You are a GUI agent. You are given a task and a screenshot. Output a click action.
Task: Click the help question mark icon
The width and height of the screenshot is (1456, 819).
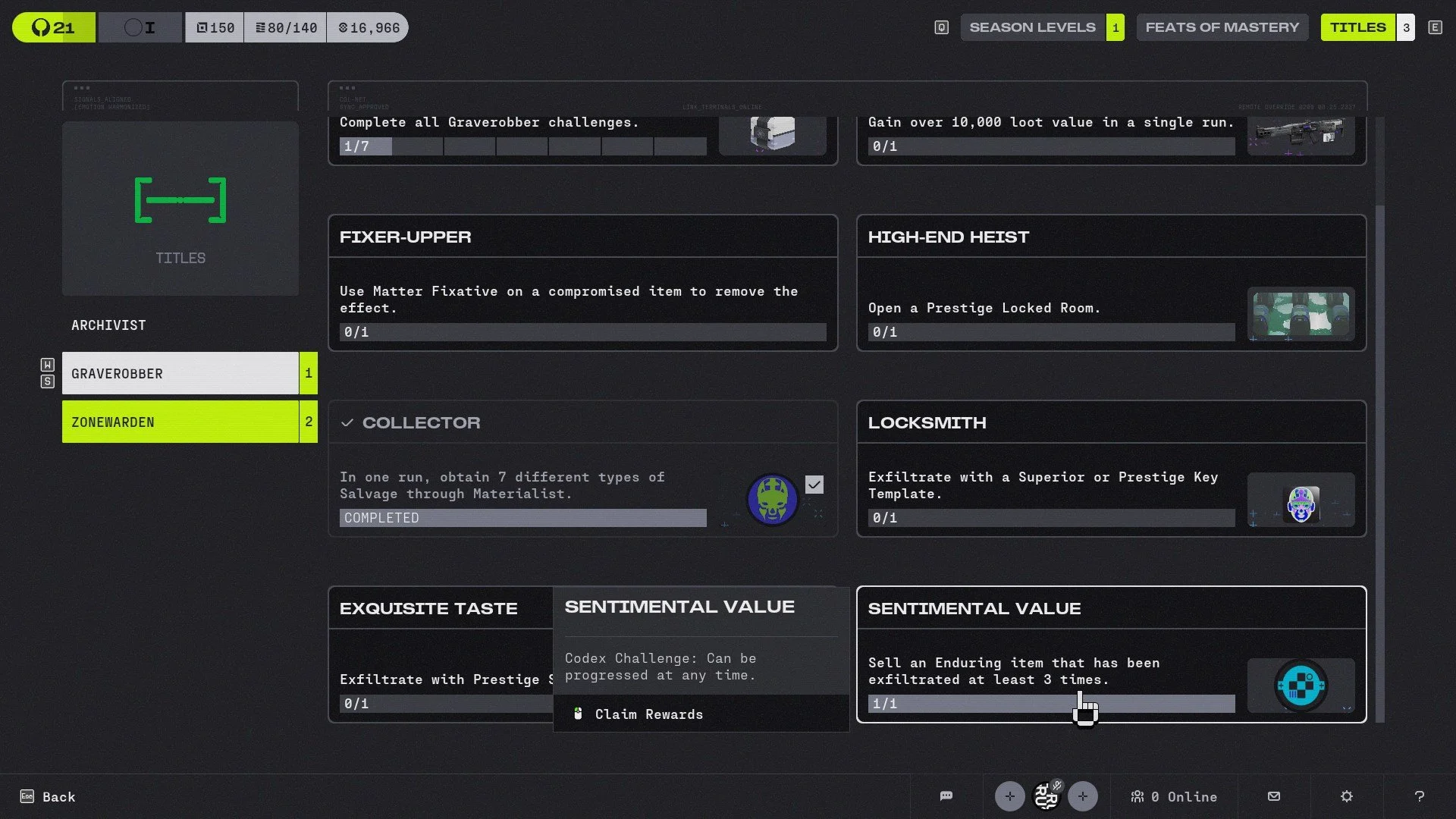(1420, 796)
